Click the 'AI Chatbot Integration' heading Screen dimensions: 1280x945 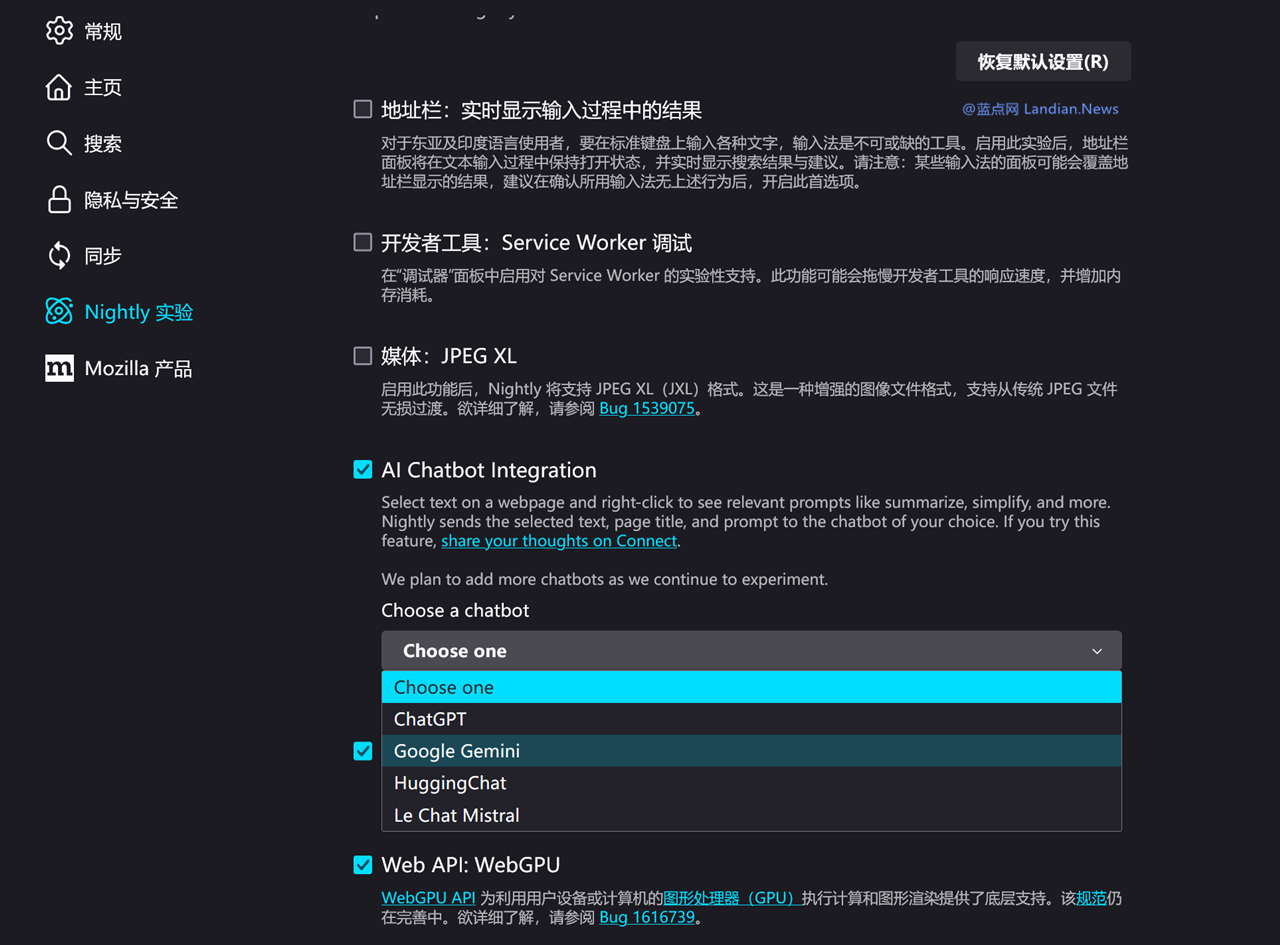(489, 470)
